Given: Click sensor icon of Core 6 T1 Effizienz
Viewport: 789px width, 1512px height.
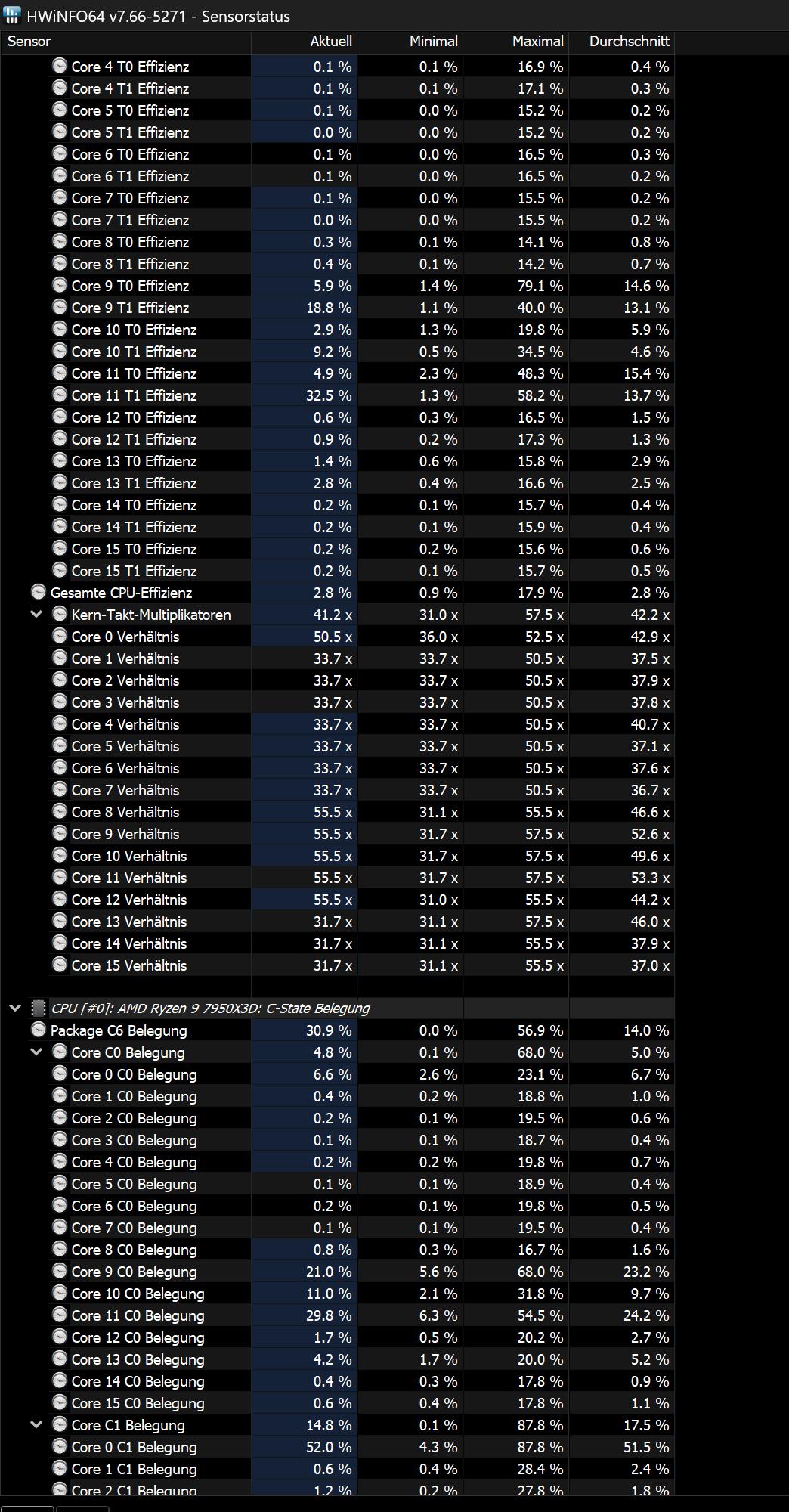Looking at the screenshot, I should point(60,176).
